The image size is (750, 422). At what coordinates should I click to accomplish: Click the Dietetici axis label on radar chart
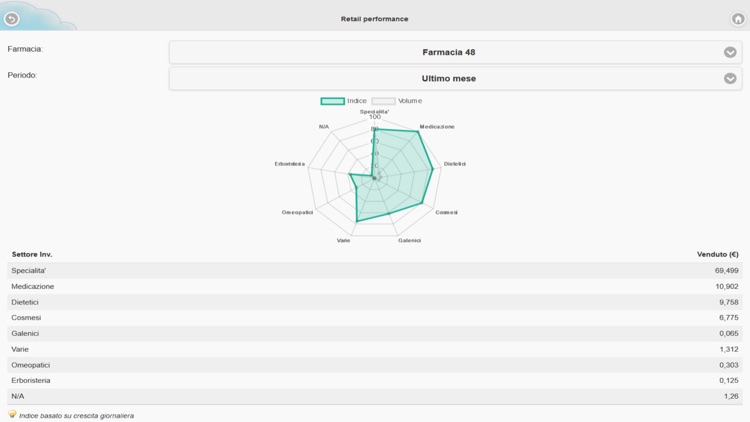[x=454, y=163]
